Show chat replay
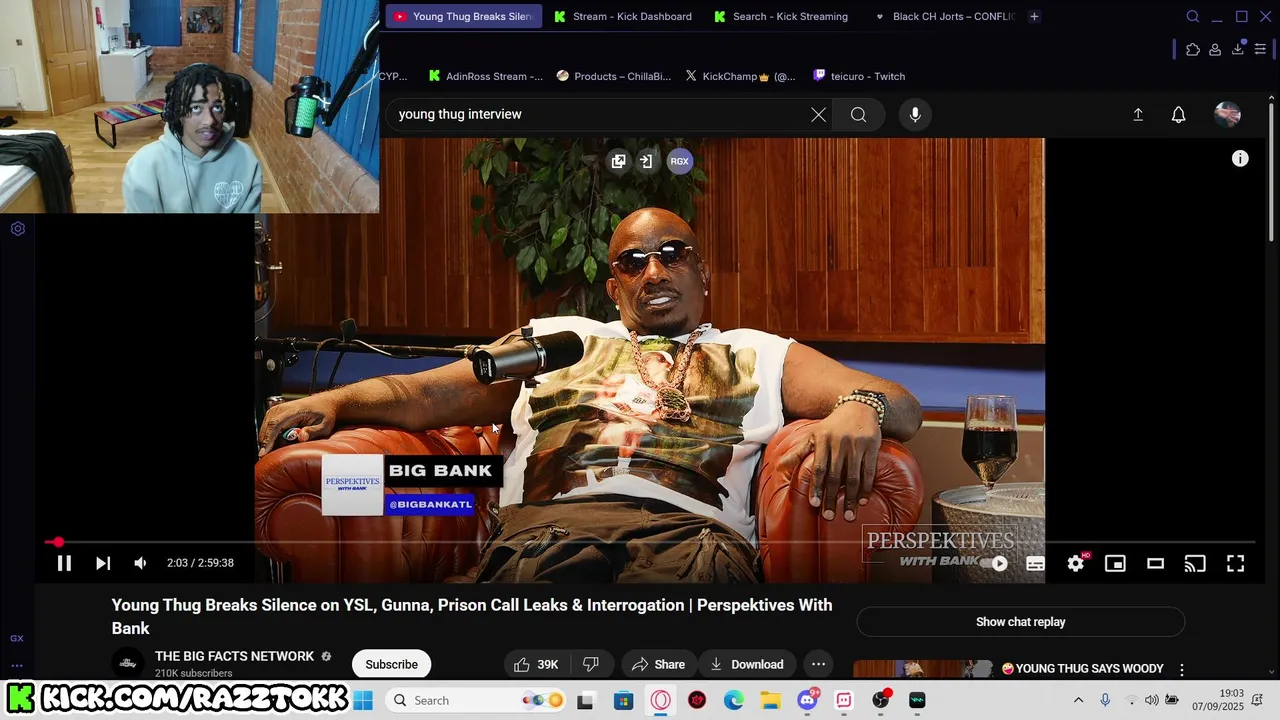Viewport: 1280px width, 720px height. 1020,622
